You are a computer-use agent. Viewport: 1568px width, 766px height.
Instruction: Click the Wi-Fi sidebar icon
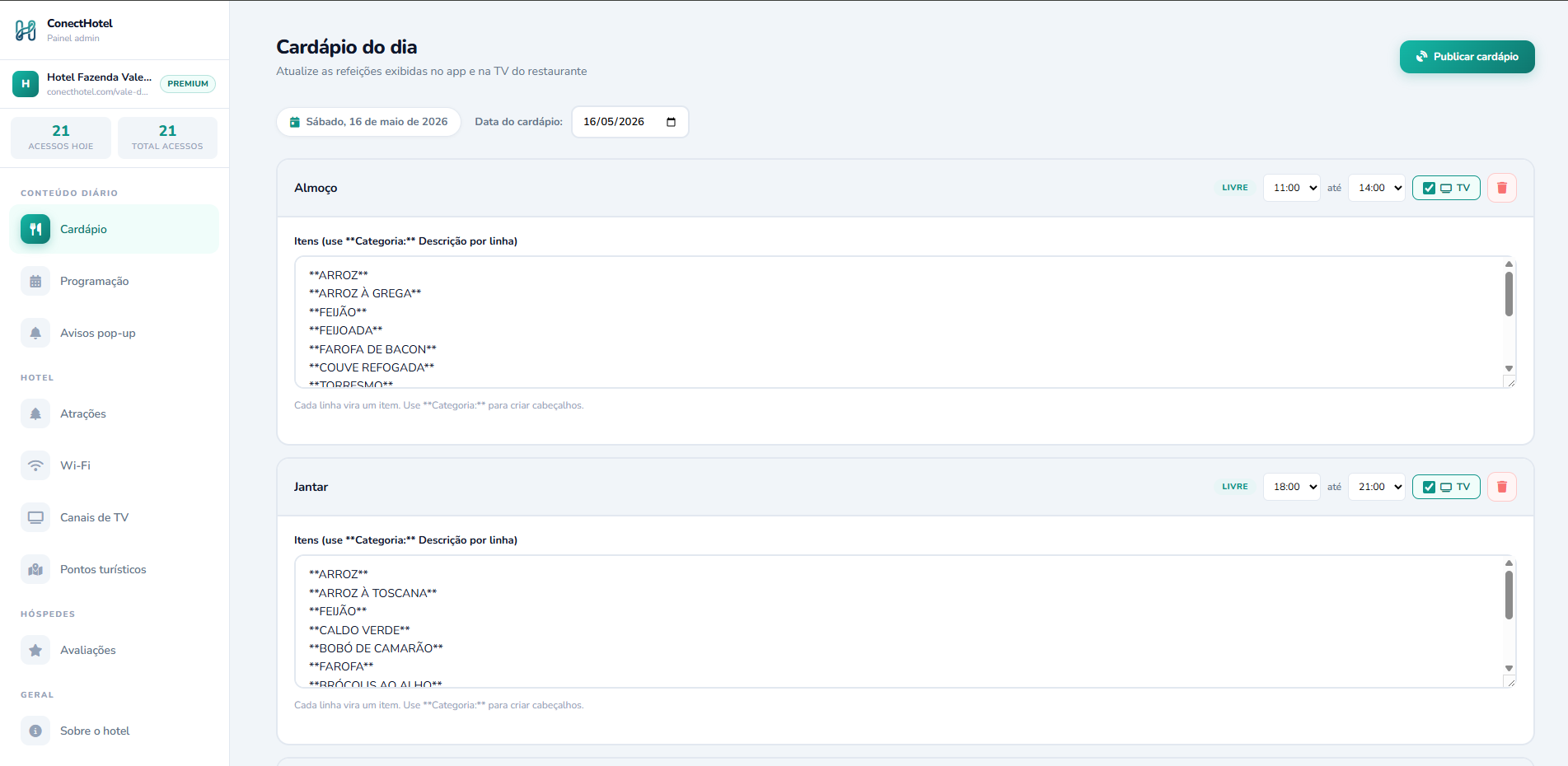(x=35, y=465)
